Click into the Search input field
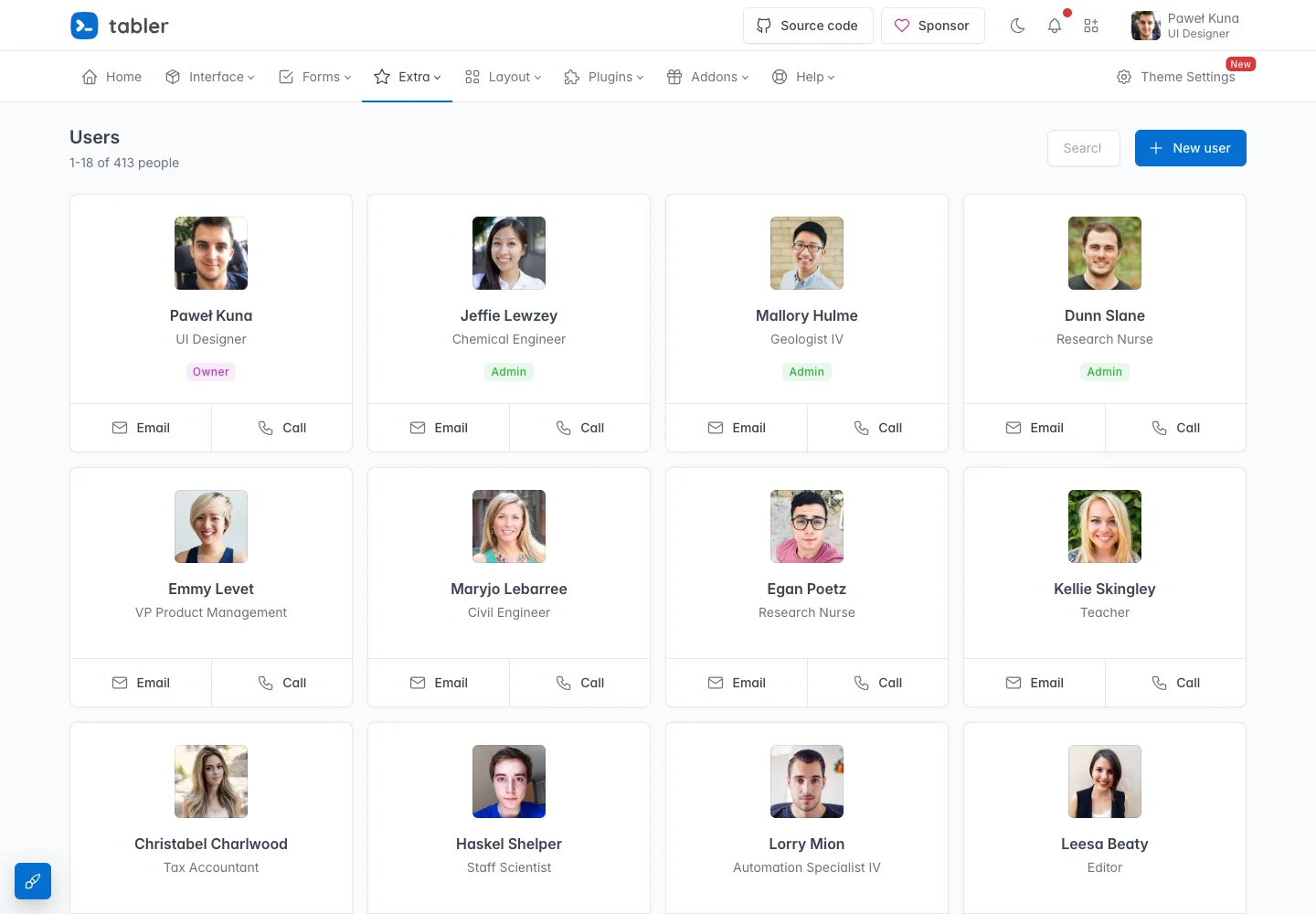1316x914 pixels. pyautogui.click(x=1084, y=148)
